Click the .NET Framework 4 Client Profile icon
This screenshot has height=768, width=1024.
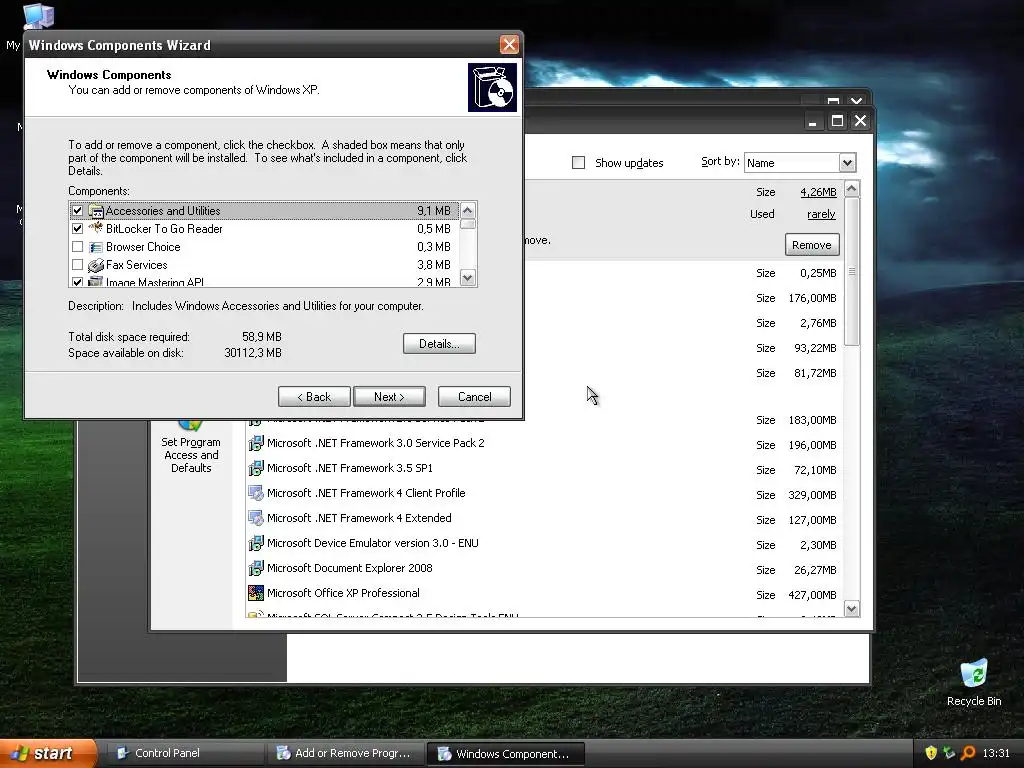pos(256,493)
